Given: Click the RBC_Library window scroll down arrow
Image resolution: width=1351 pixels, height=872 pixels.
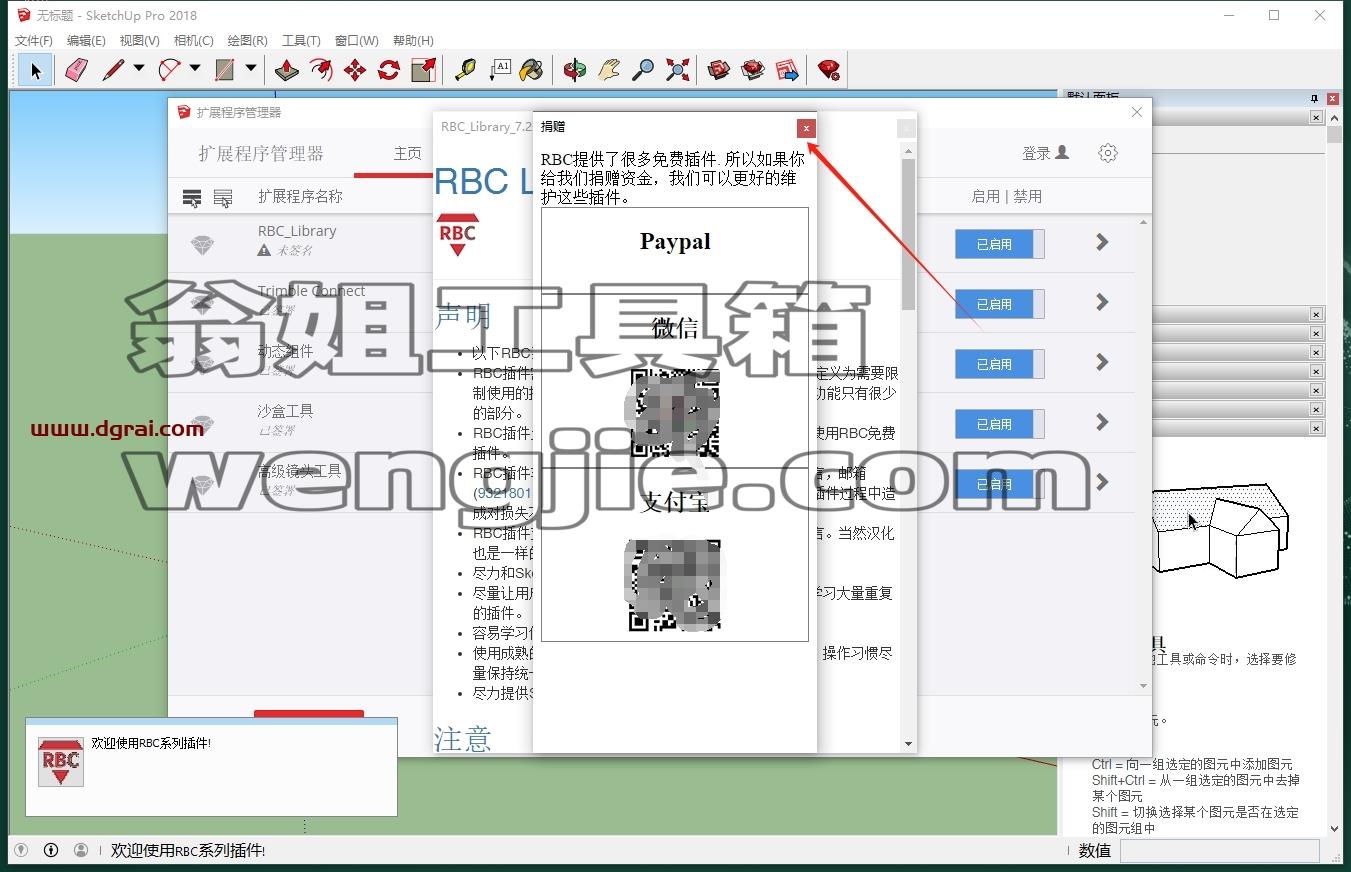Looking at the screenshot, I should [x=908, y=744].
